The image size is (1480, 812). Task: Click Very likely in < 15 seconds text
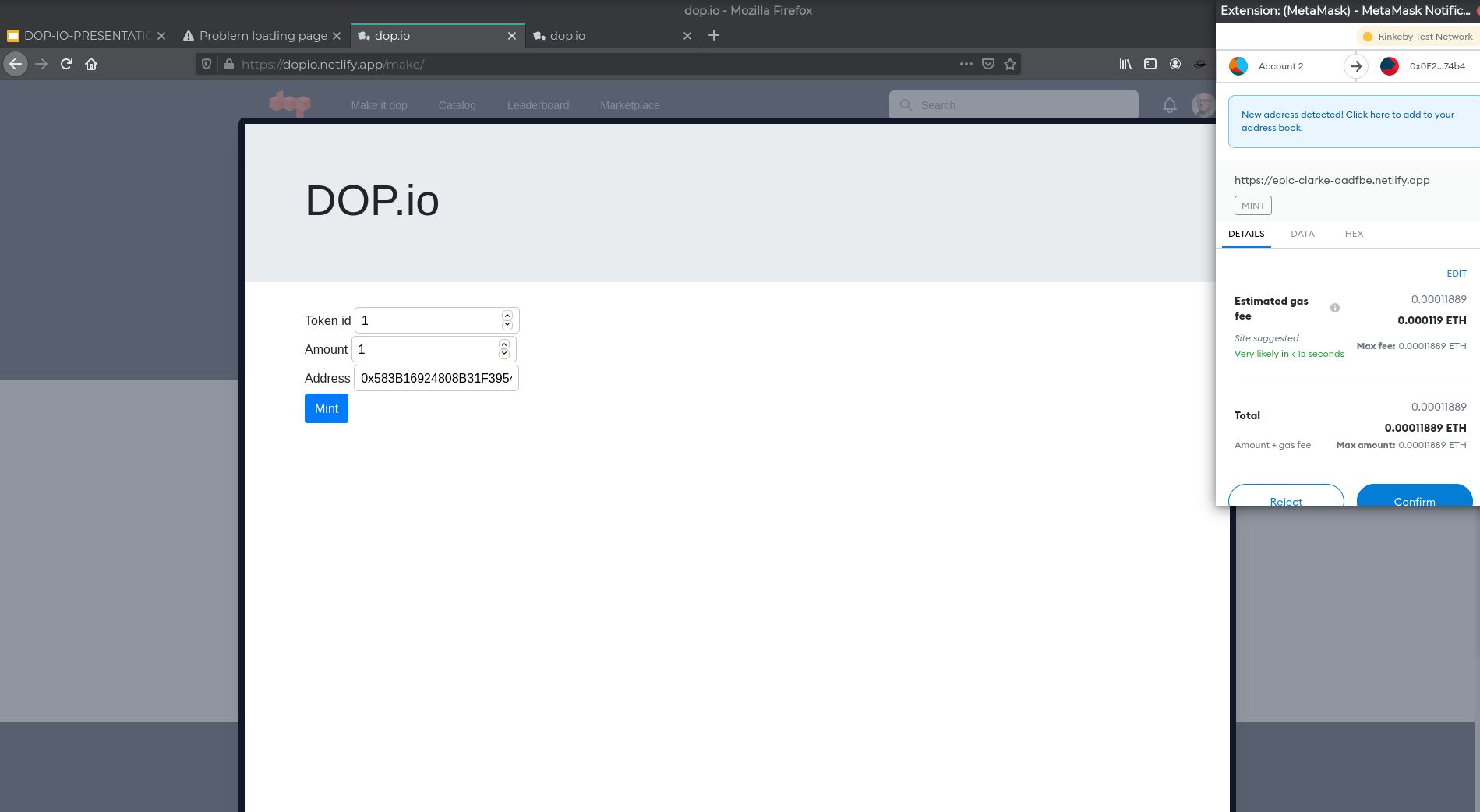(x=1289, y=354)
